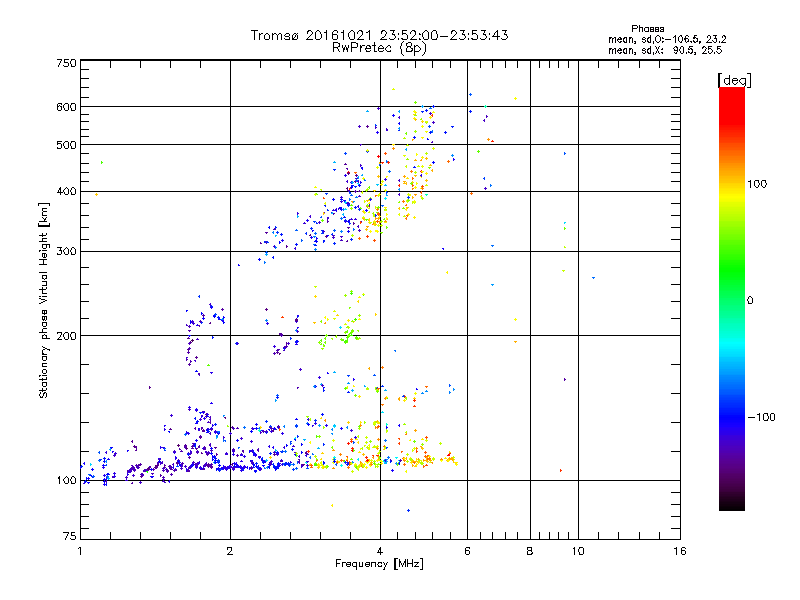Viewport: 800px width, 600px height.
Task: Click the x-axis tick label '6'
Action: 467,551
